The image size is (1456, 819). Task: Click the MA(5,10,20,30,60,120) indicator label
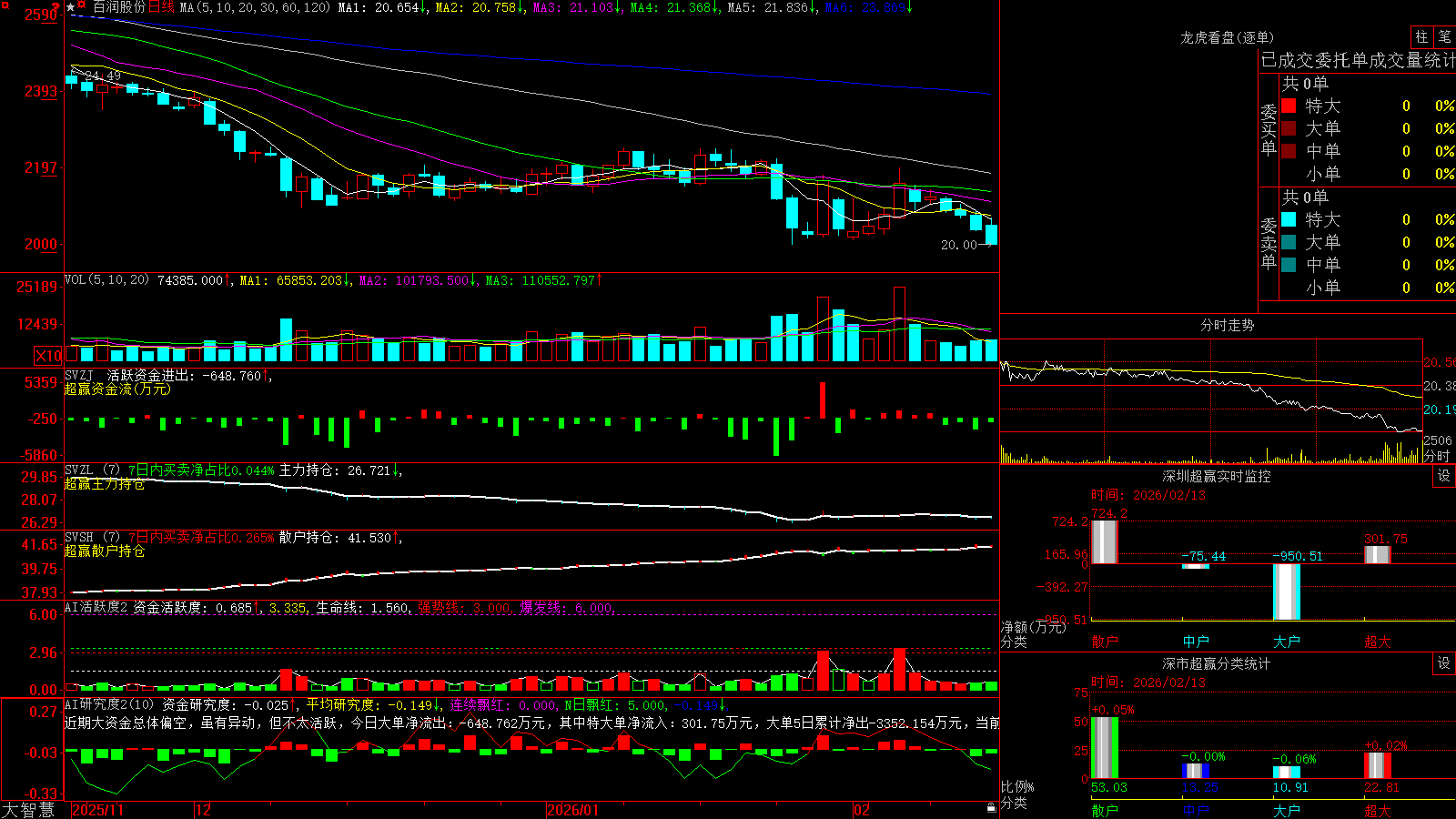256,7
